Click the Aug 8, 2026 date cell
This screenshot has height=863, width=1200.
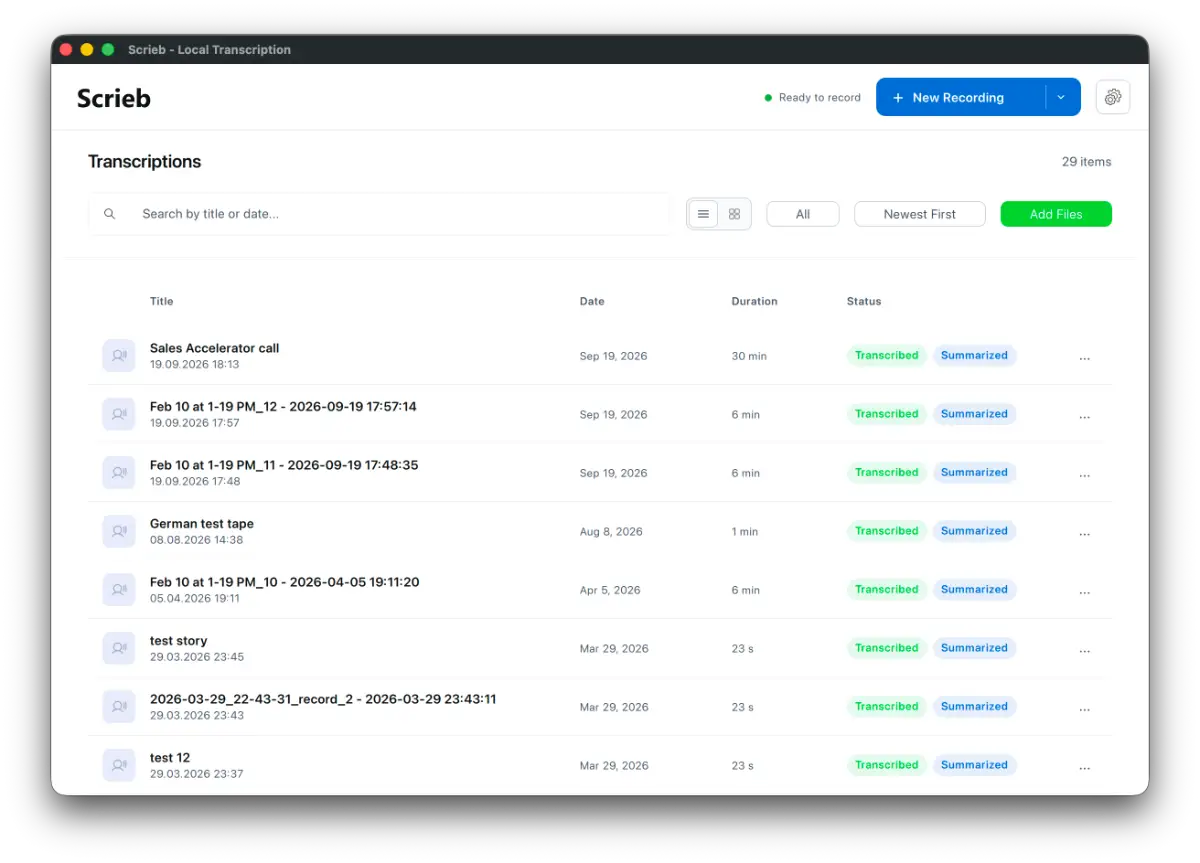tap(611, 532)
